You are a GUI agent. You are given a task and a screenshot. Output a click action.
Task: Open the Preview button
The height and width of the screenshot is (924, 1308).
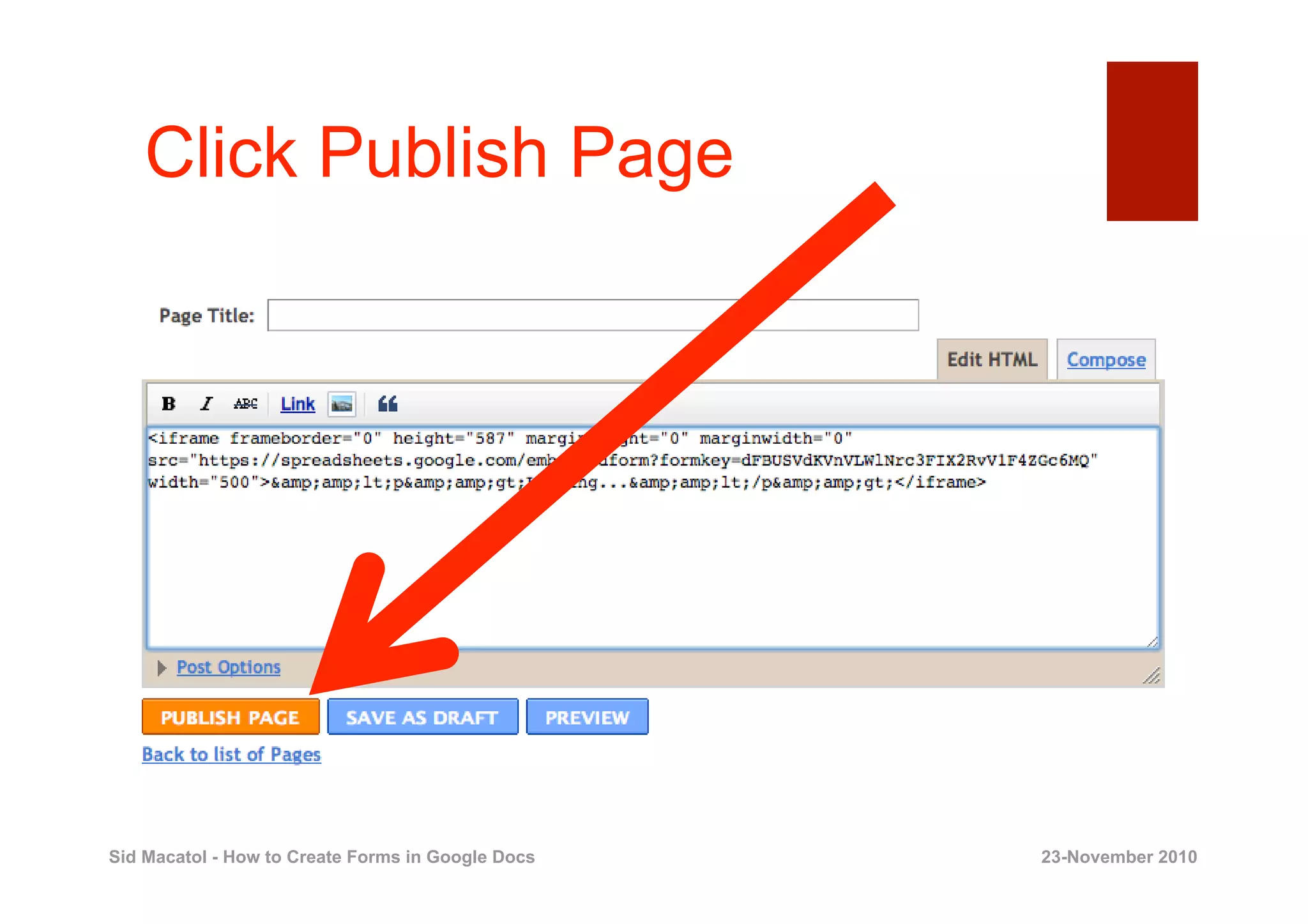pyautogui.click(x=587, y=717)
